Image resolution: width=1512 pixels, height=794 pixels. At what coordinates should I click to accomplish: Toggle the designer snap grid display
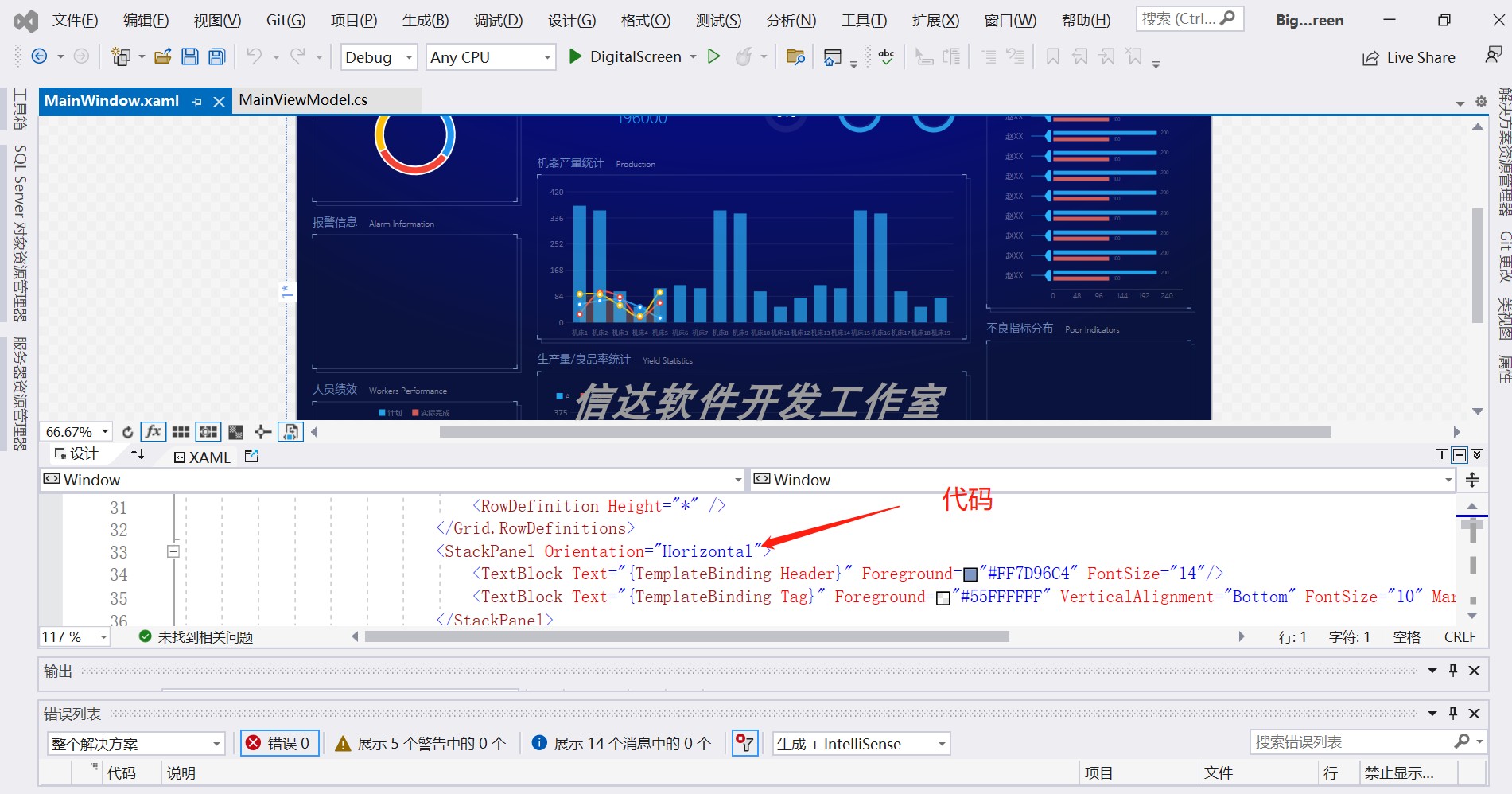(x=181, y=432)
